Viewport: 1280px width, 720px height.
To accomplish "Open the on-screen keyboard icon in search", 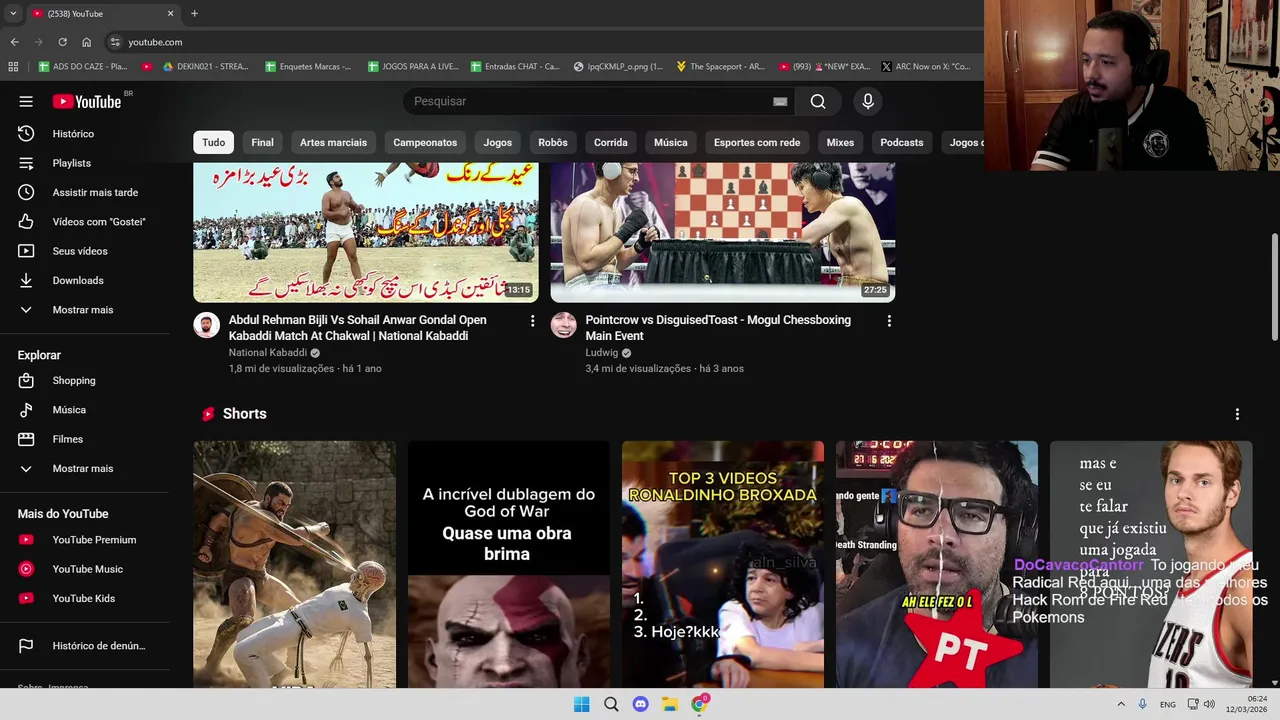I will [x=780, y=101].
